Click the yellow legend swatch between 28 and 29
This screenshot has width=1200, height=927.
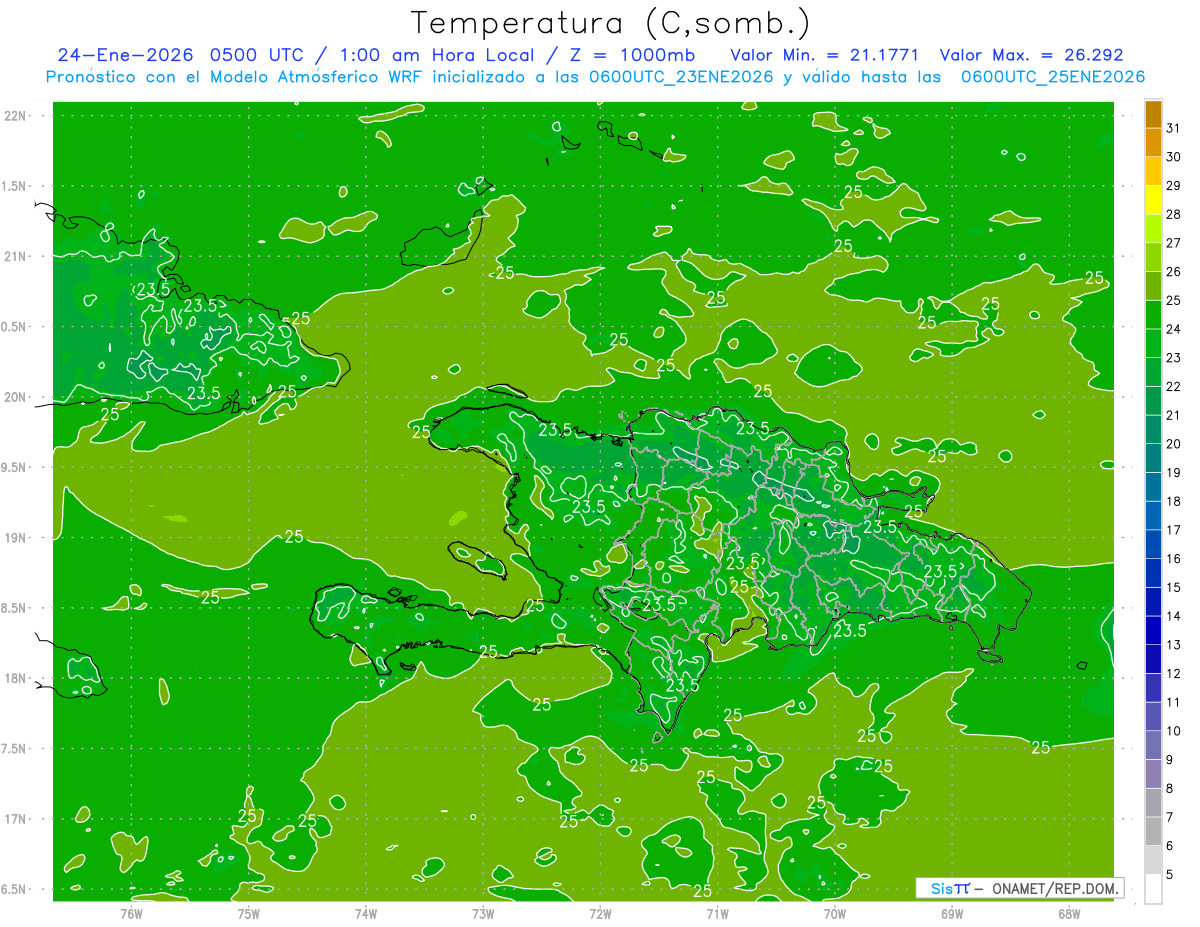pyautogui.click(x=1154, y=200)
